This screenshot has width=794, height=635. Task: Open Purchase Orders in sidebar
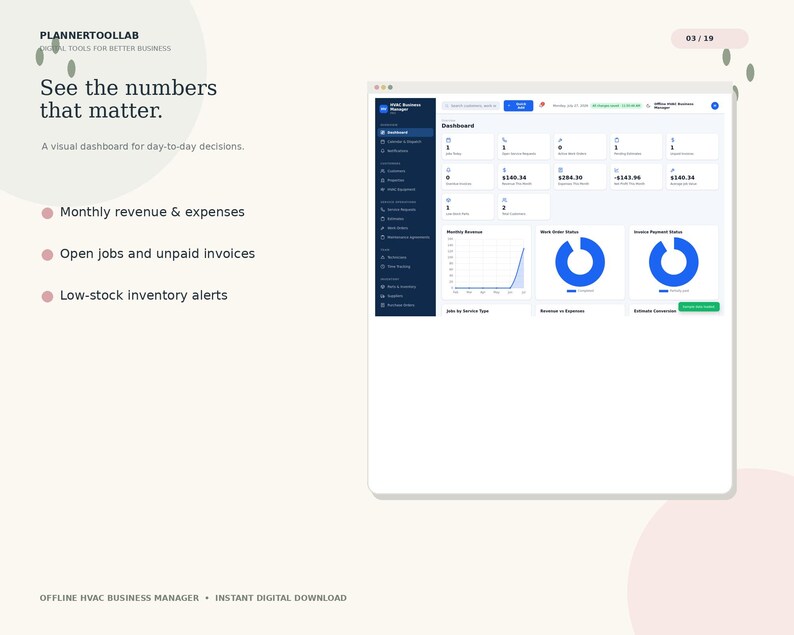[405, 305]
